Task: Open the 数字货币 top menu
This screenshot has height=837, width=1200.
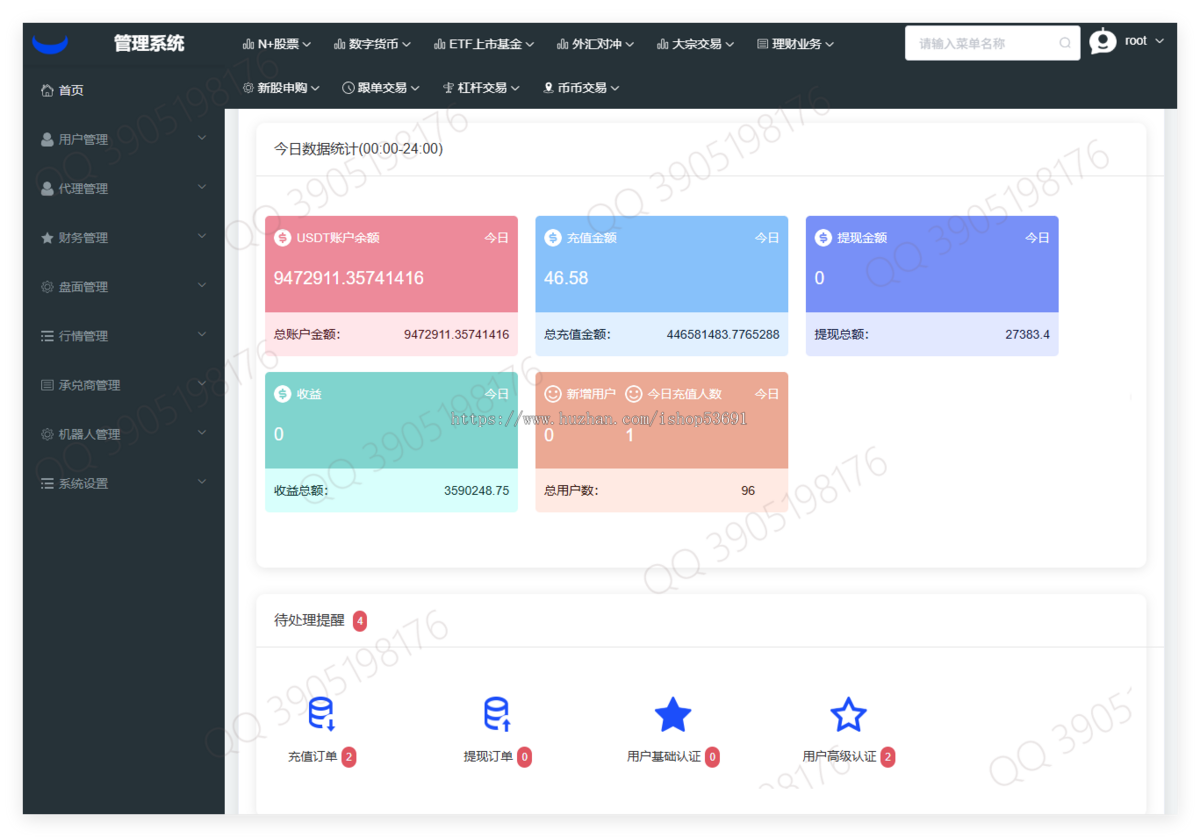Action: point(372,44)
